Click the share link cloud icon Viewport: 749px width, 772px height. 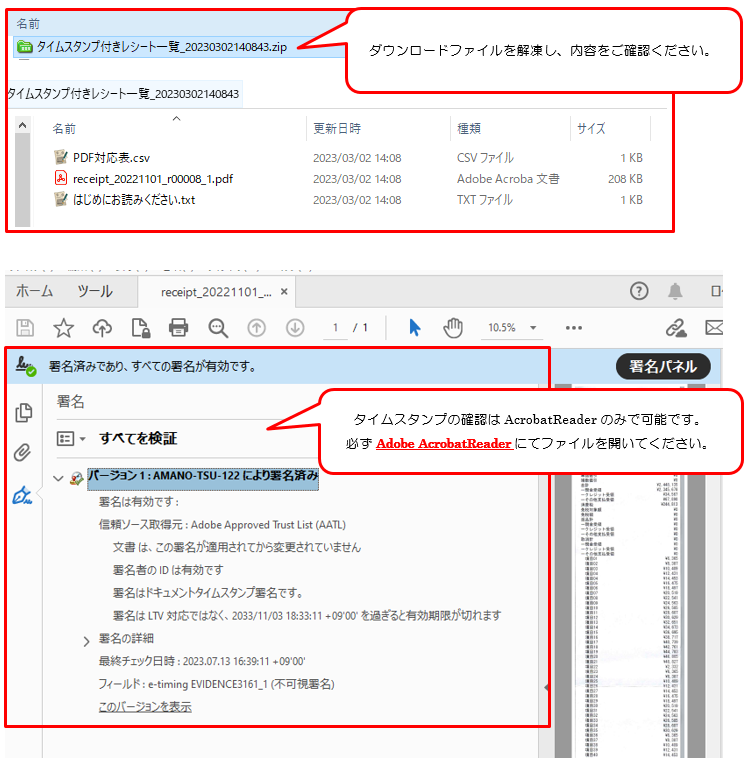pos(676,328)
